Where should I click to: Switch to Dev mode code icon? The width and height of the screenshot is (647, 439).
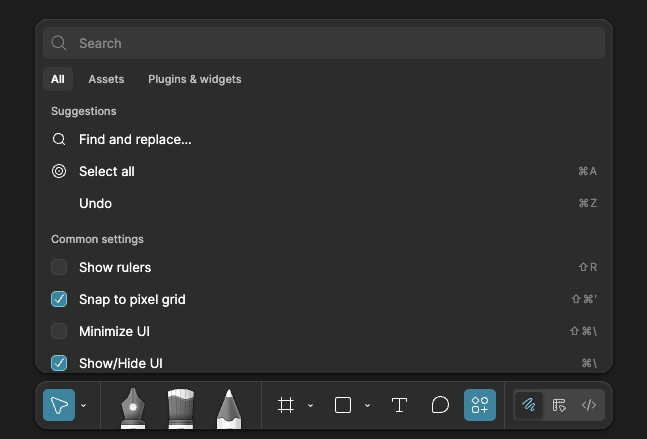(x=589, y=405)
